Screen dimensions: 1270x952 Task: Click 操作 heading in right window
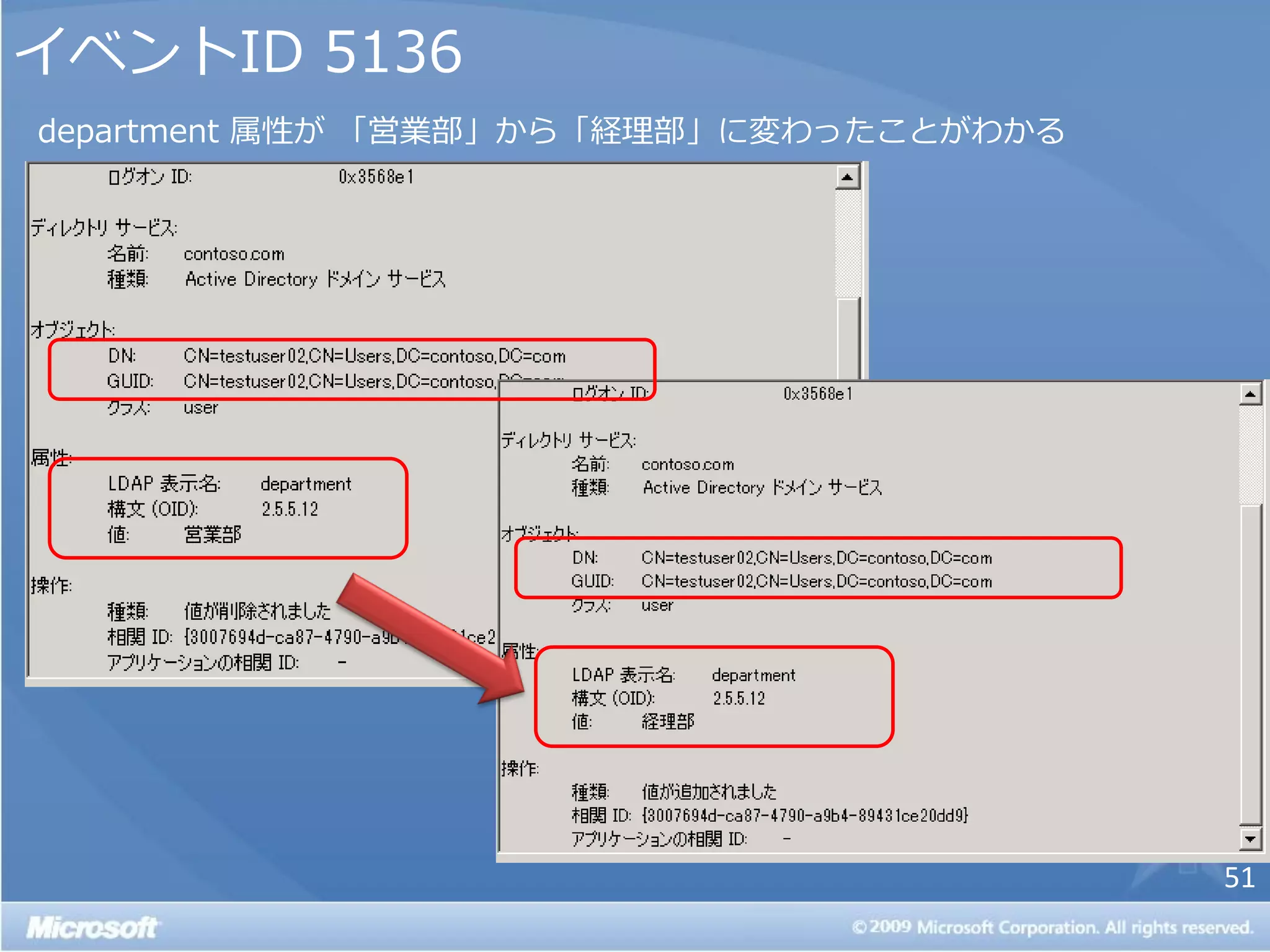point(520,769)
